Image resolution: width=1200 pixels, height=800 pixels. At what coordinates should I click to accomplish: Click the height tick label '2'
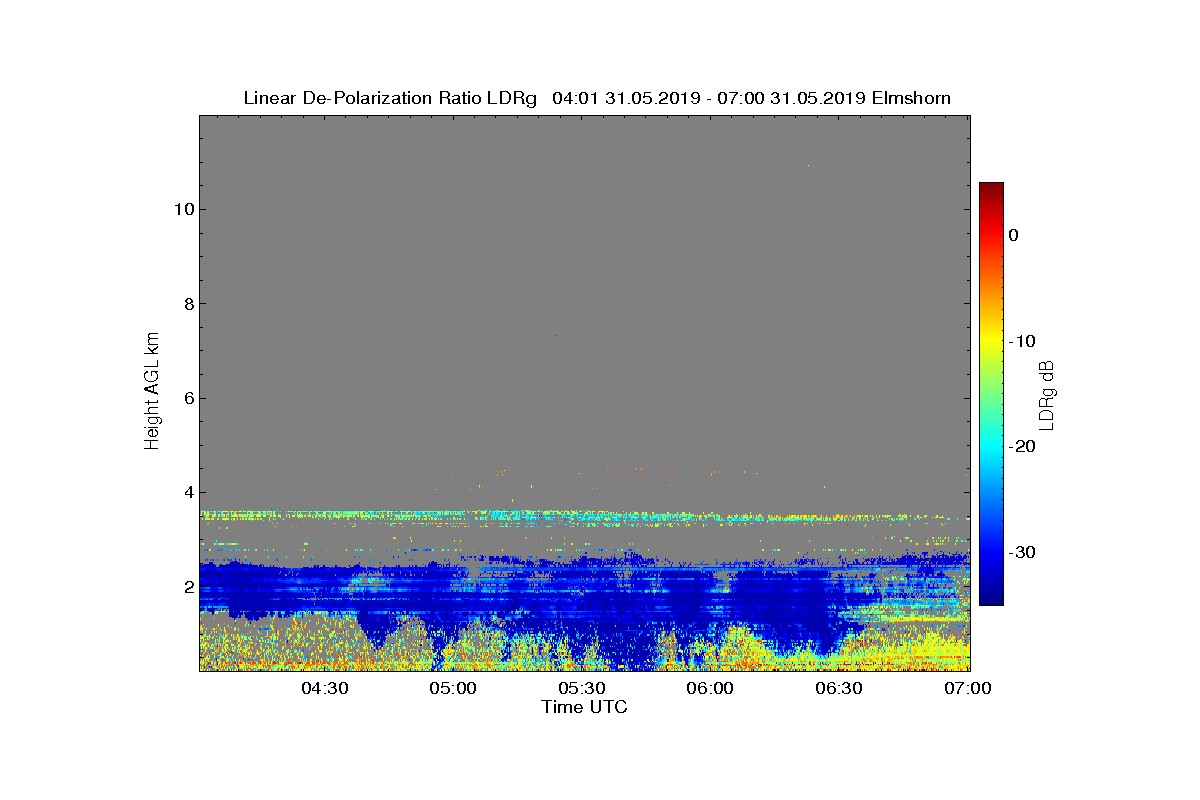[187, 587]
